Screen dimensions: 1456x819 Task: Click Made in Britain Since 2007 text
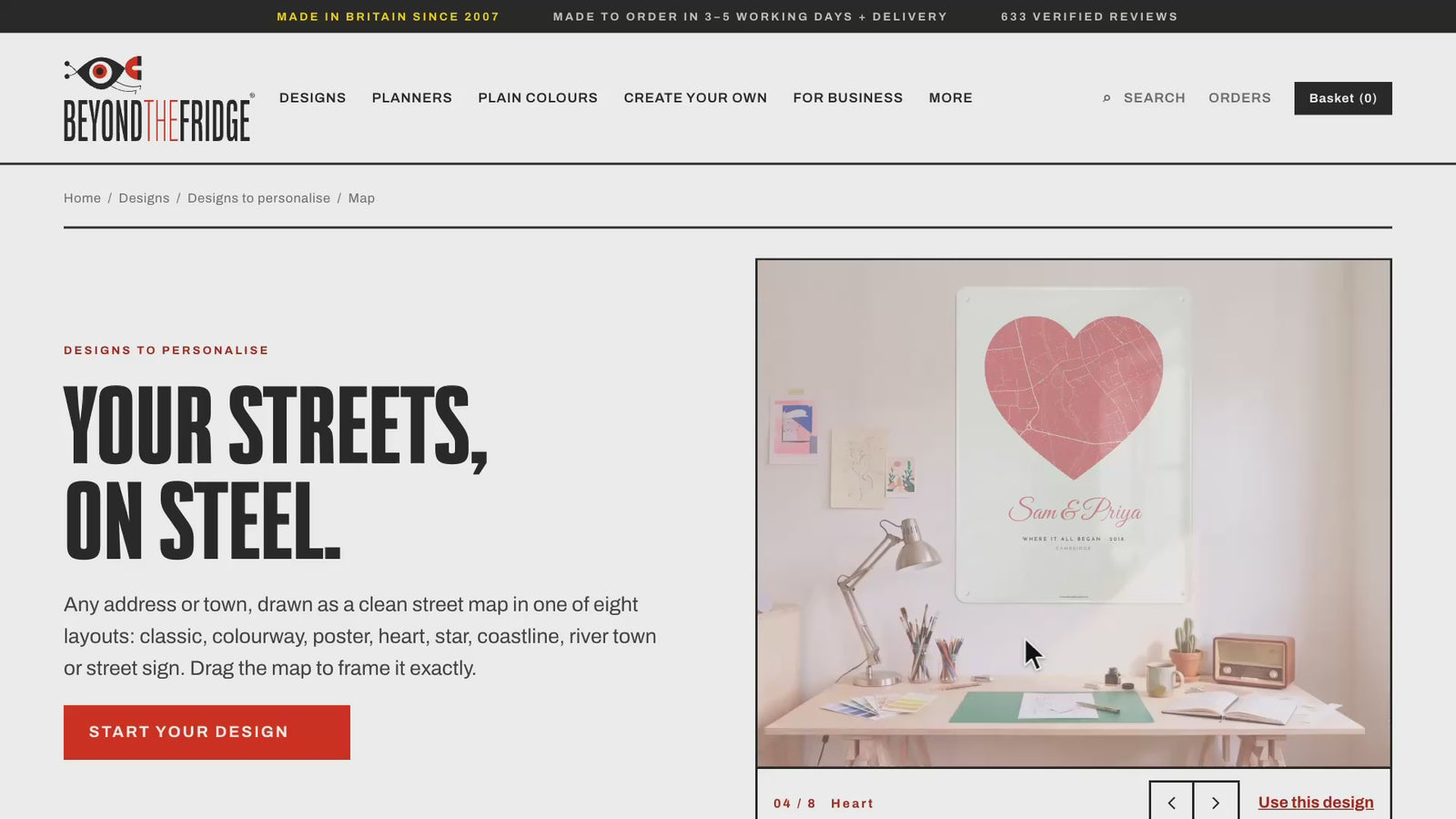[389, 16]
